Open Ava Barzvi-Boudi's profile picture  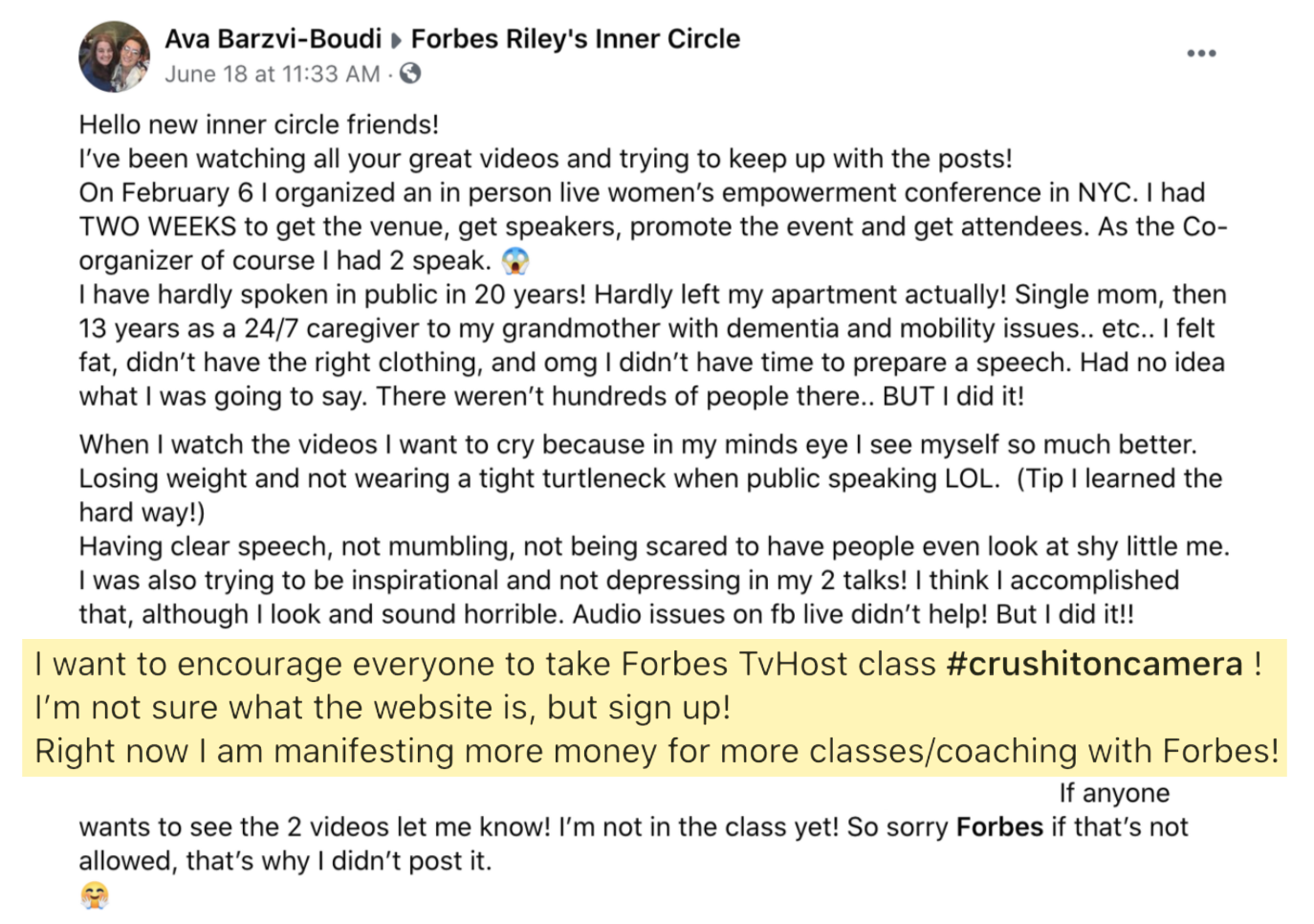click(x=114, y=56)
